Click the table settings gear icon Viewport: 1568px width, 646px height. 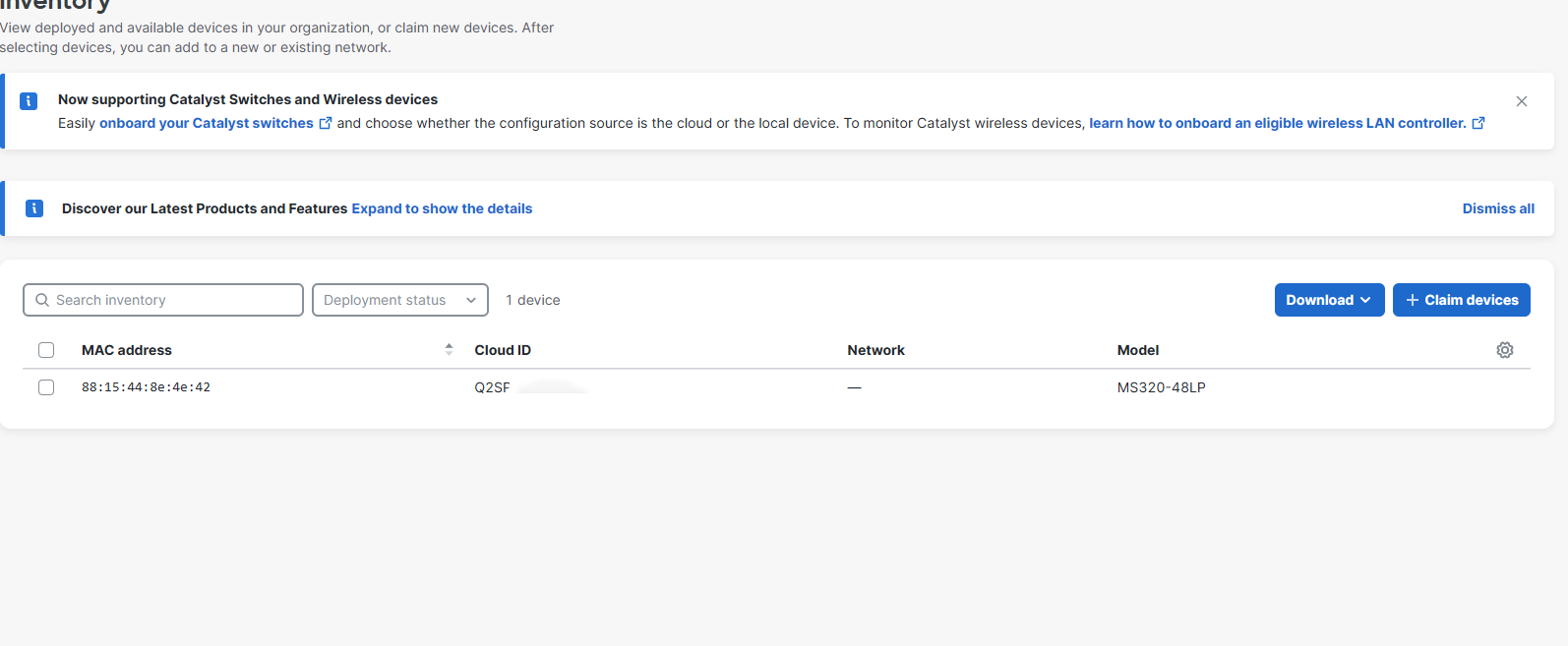[1504, 350]
